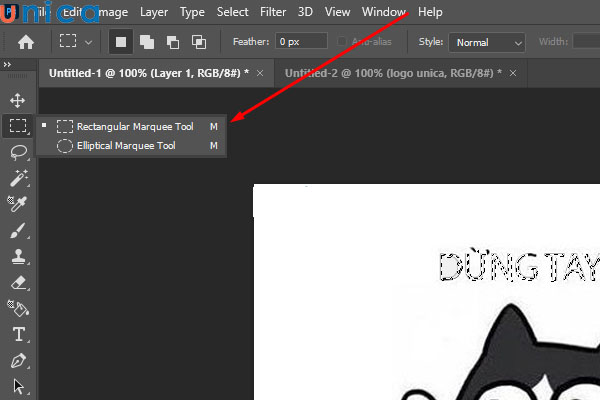
Task: Click the Width input field
Action: tap(586, 41)
